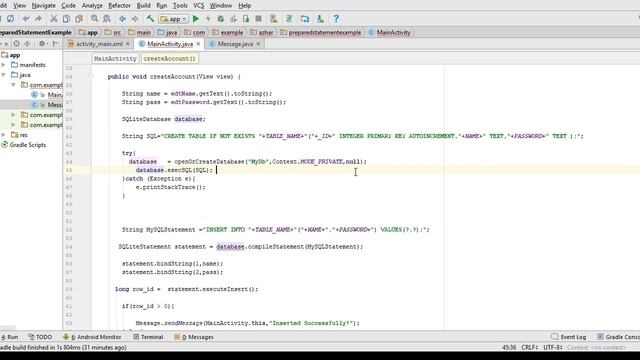640x360 pixels.
Task: Open the View menu
Action: point(19,6)
